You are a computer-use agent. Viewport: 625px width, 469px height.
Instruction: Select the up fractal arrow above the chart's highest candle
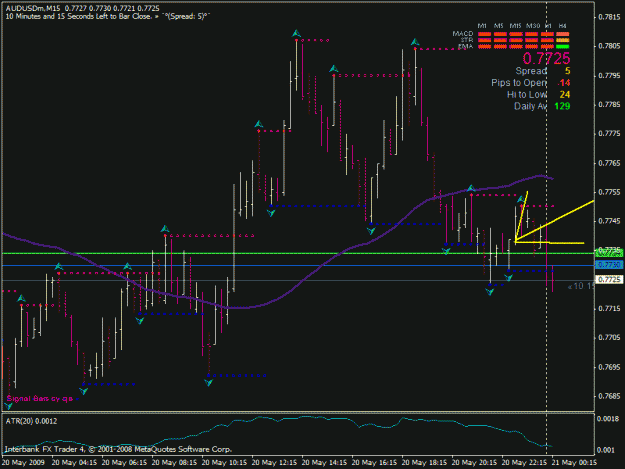point(296,33)
